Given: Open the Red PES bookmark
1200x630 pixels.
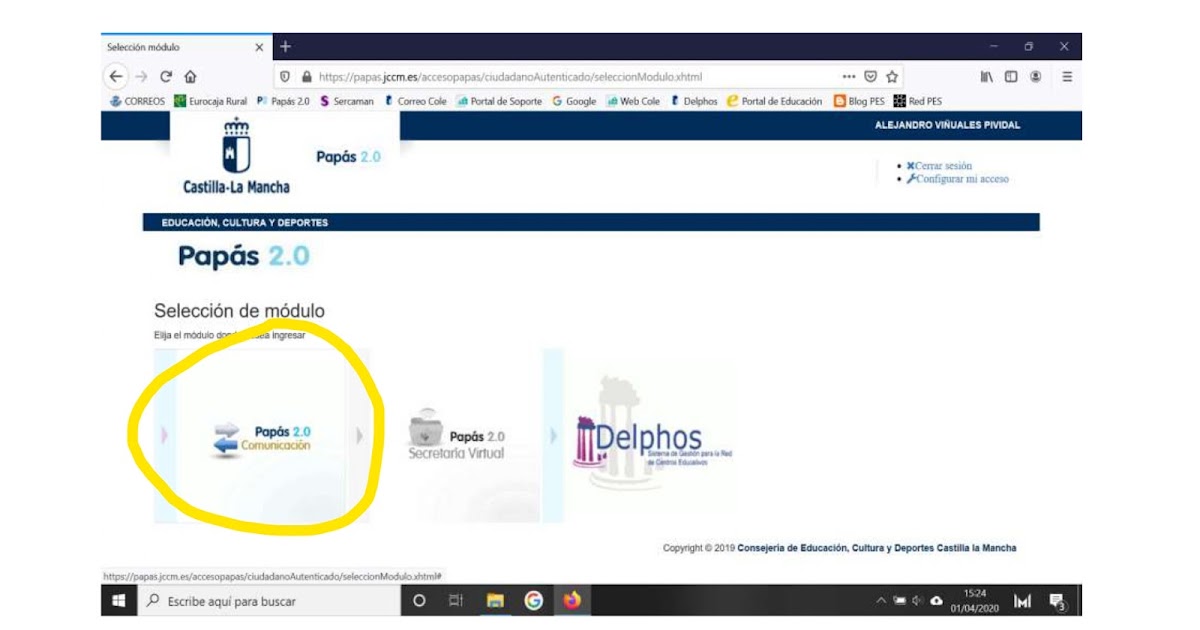Looking at the screenshot, I should [x=917, y=101].
